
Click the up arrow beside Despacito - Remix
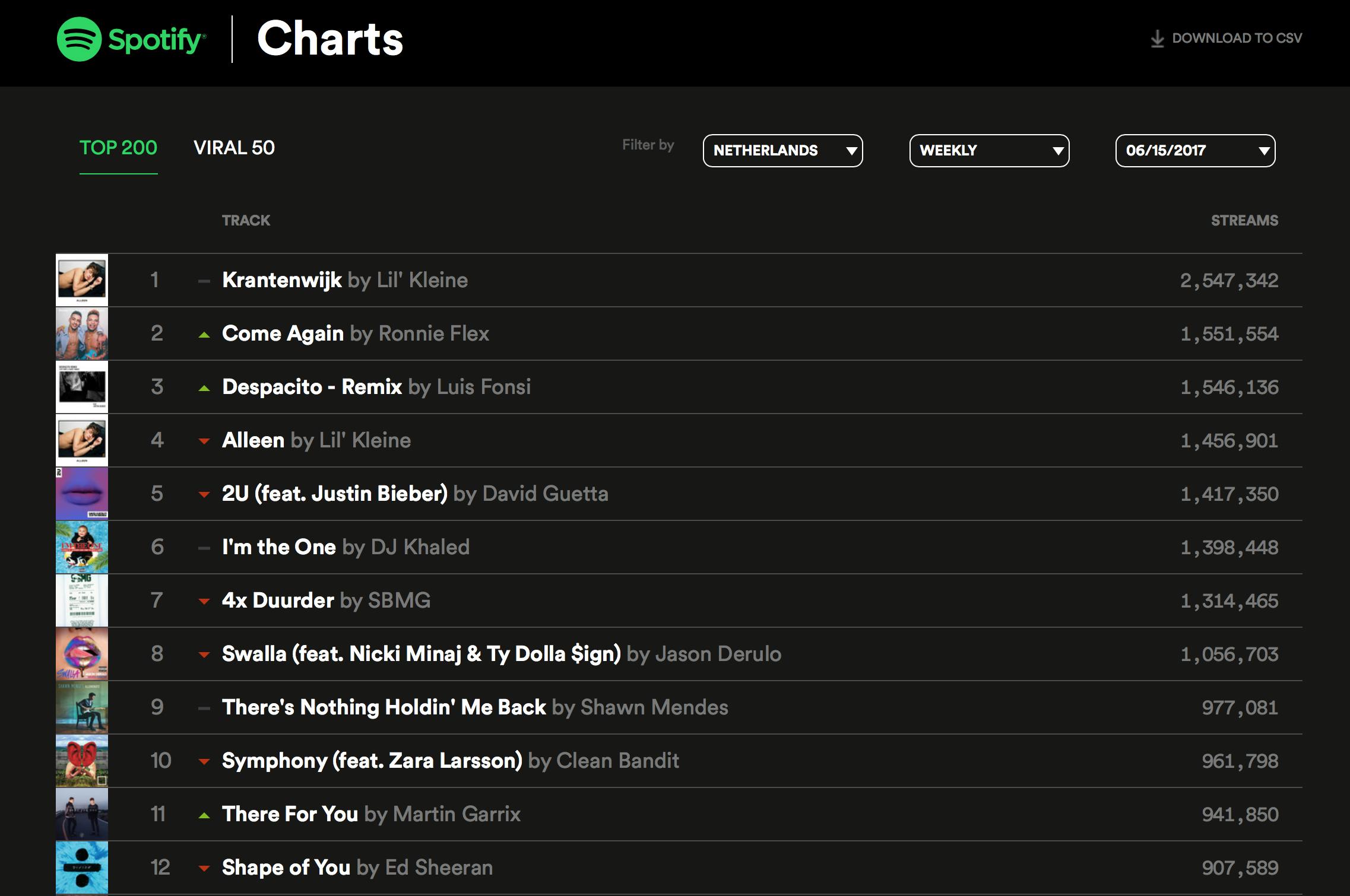pyautogui.click(x=204, y=388)
